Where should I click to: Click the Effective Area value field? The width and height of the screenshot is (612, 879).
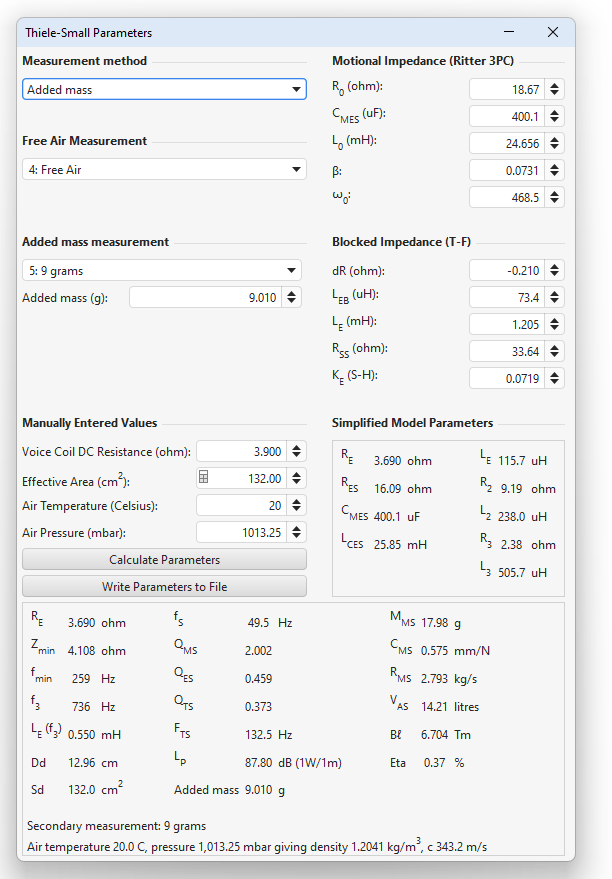(x=241, y=479)
